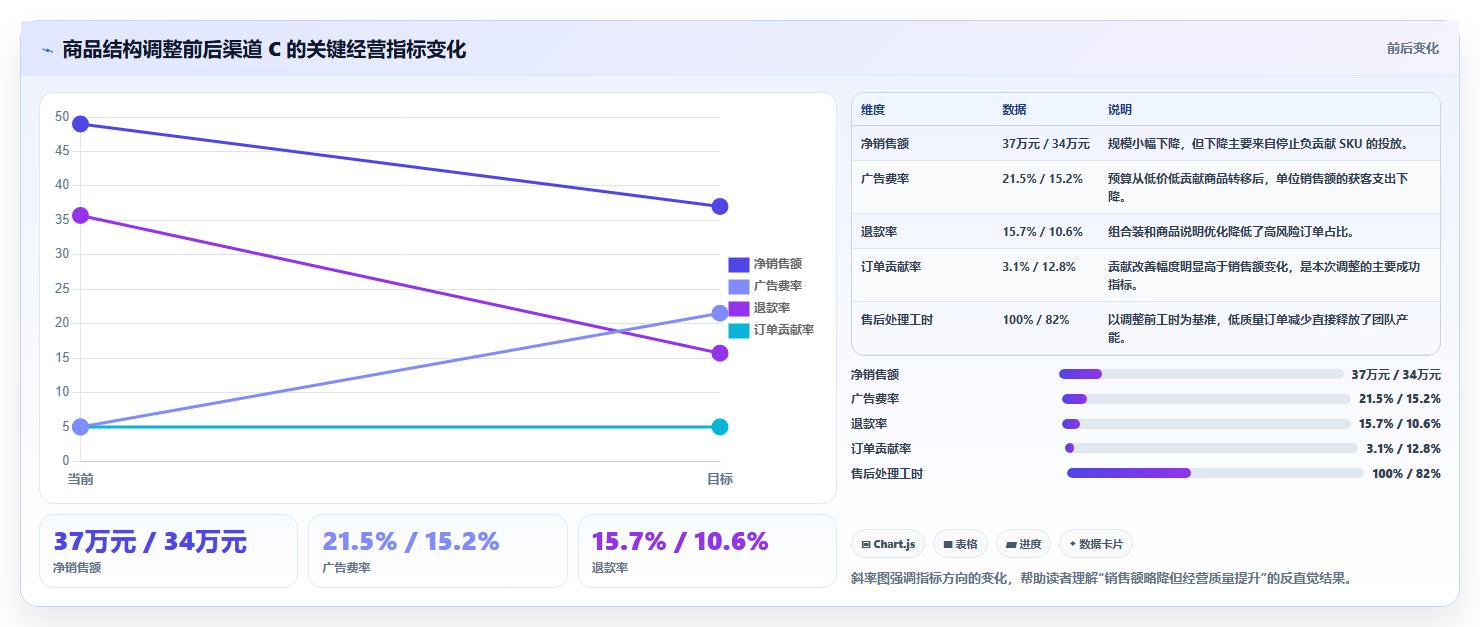Toggle the 退款率 legend color box

[738, 308]
